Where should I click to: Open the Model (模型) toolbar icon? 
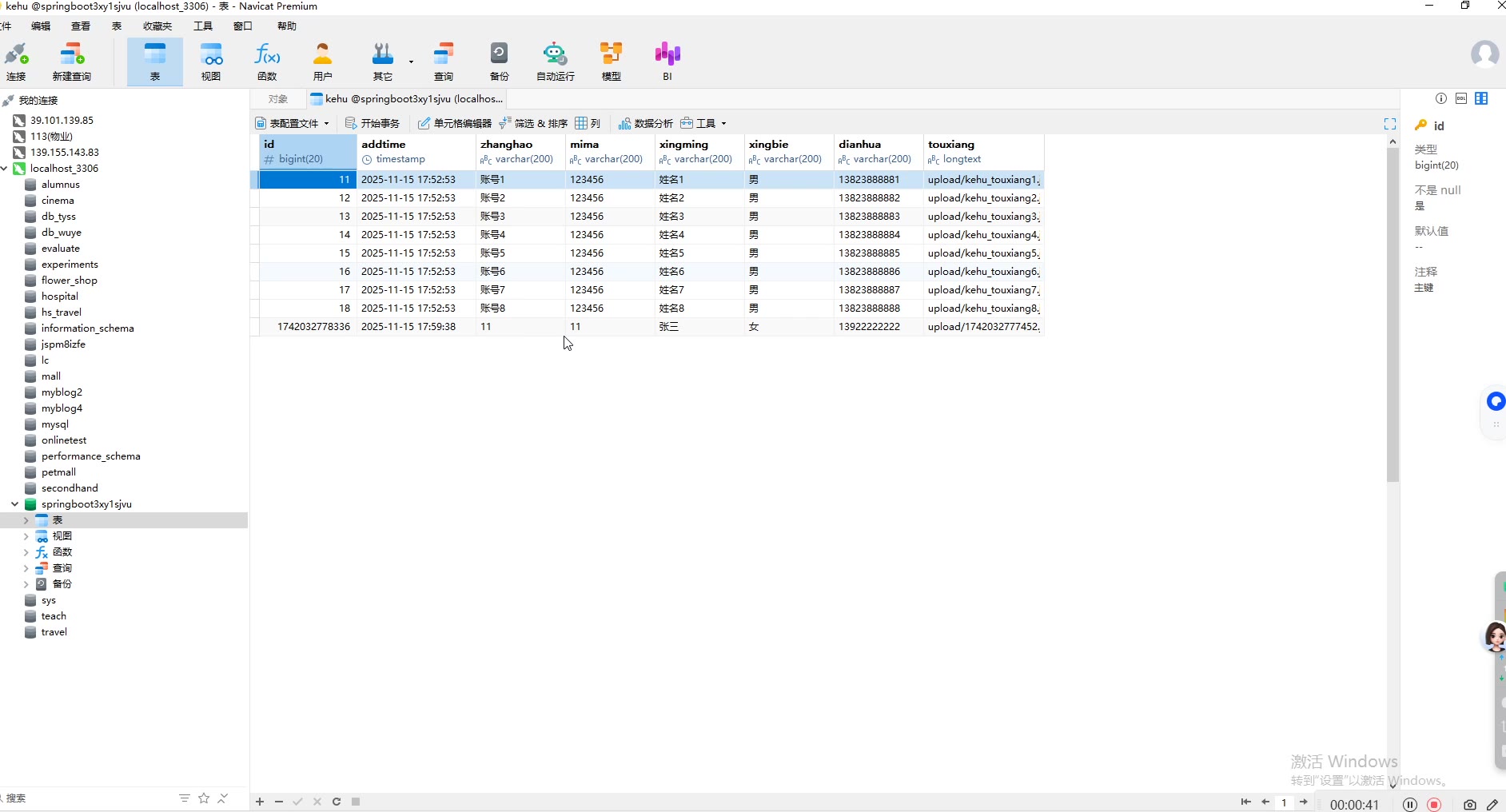click(x=611, y=62)
